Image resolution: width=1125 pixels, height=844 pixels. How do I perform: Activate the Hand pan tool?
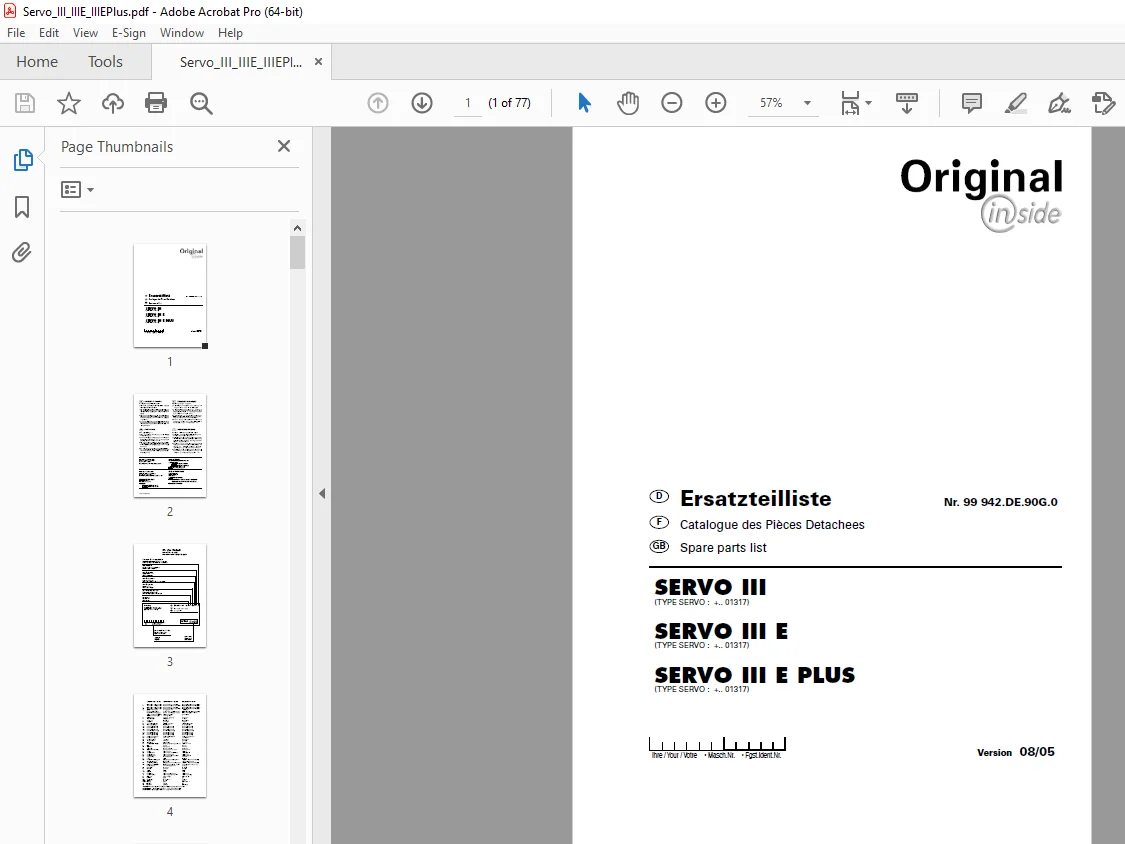tap(628, 103)
